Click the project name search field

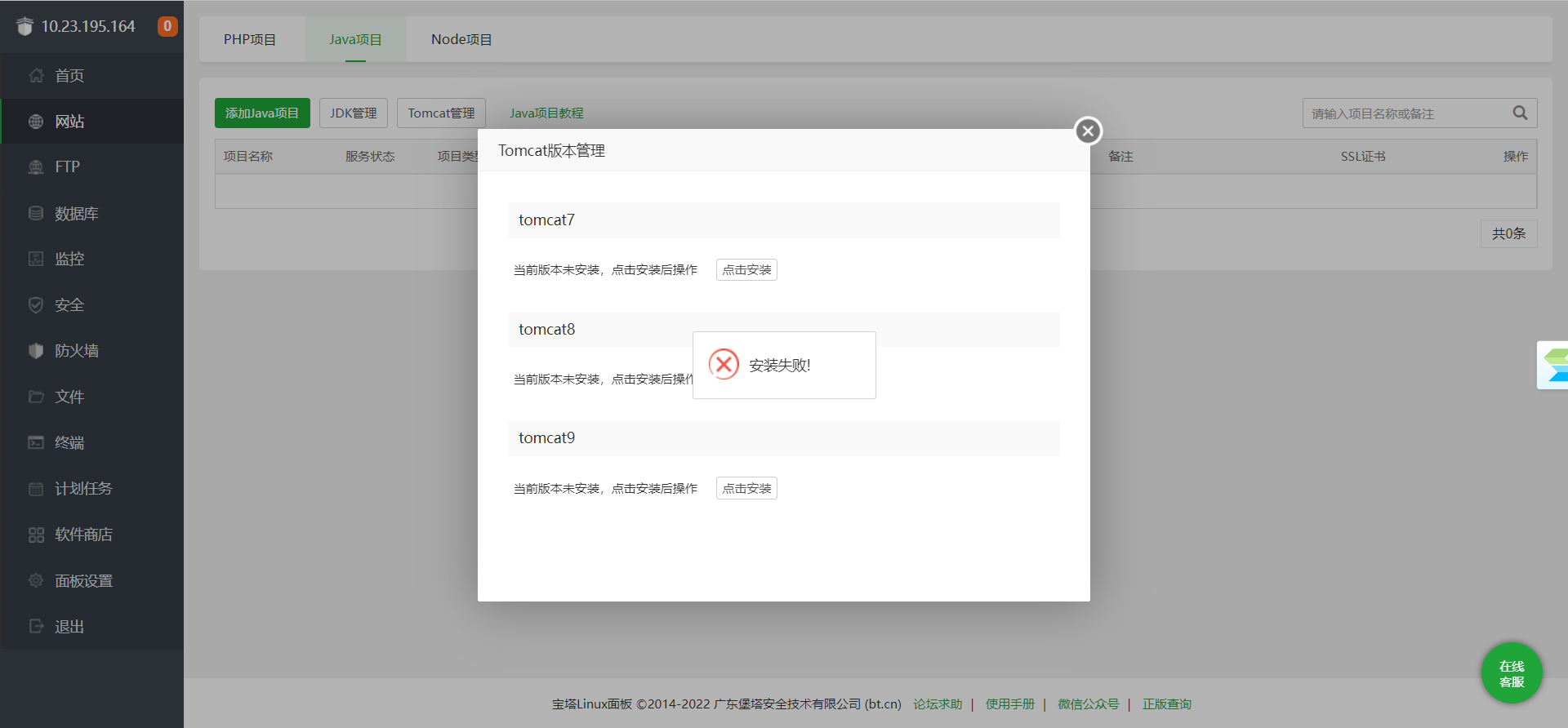(x=1405, y=113)
